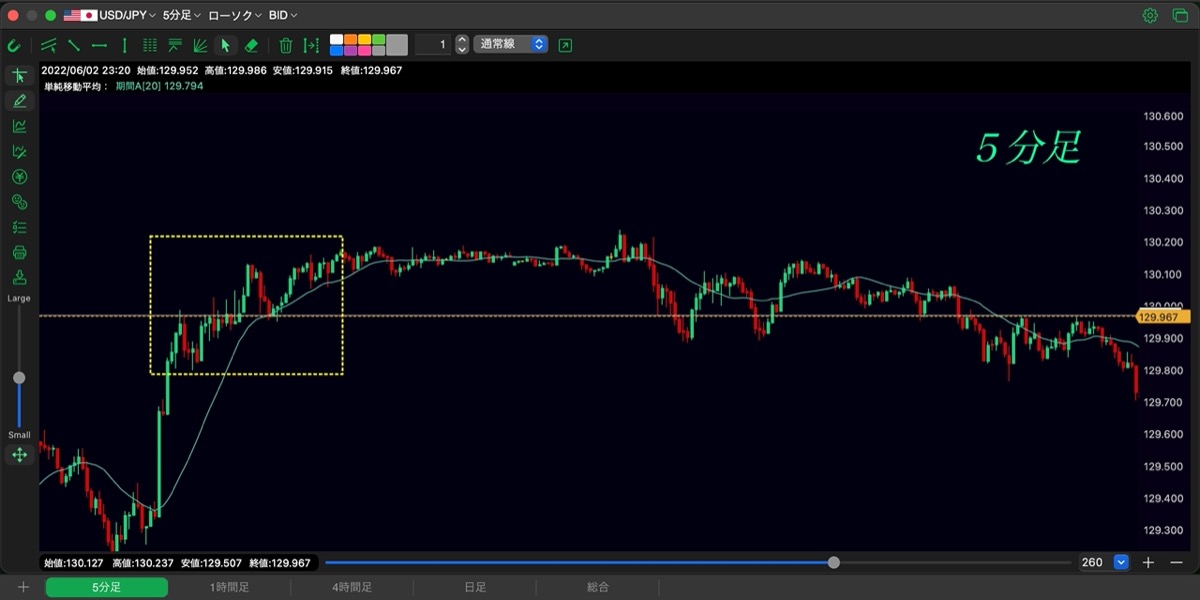Open the pop-out arrow icon in toolbar
The width and height of the screenshot is (1200, 600).
coord(566,45)
